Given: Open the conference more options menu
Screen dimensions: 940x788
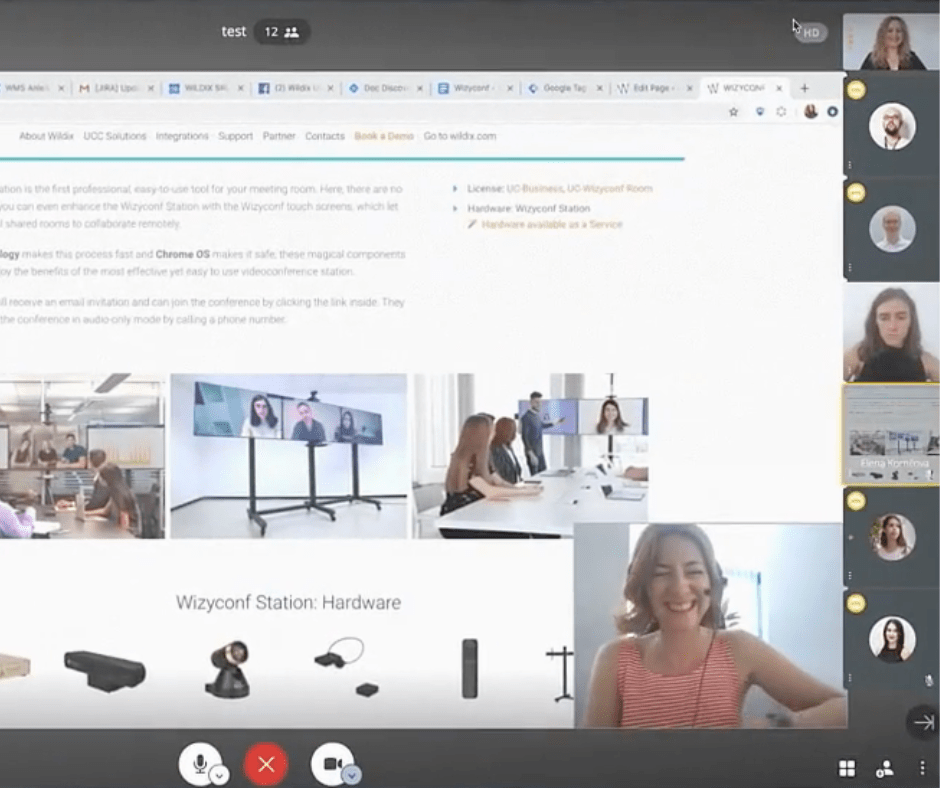Looking at the screenshot, I should 922,768.
